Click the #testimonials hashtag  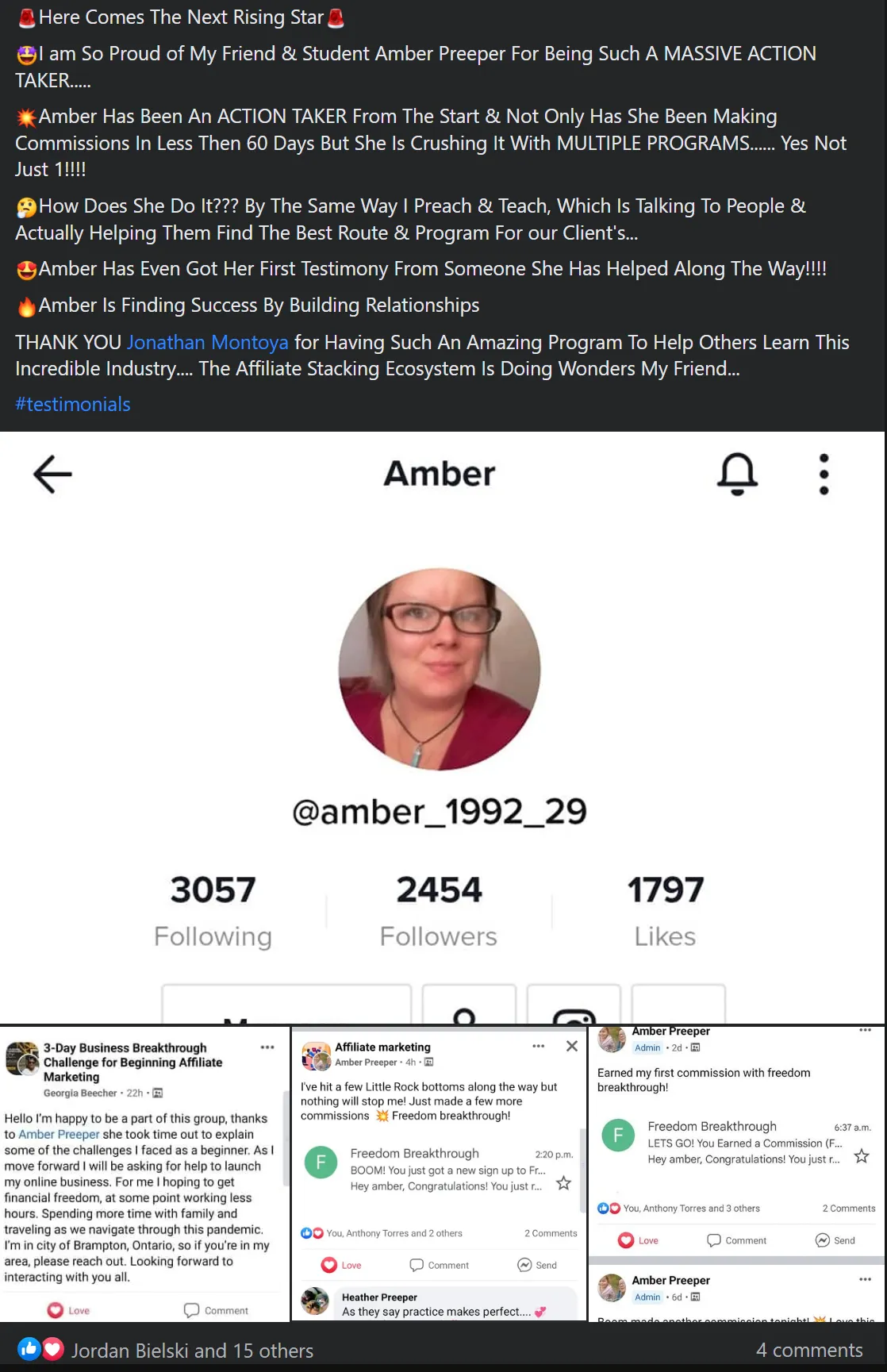click(73, 404)
